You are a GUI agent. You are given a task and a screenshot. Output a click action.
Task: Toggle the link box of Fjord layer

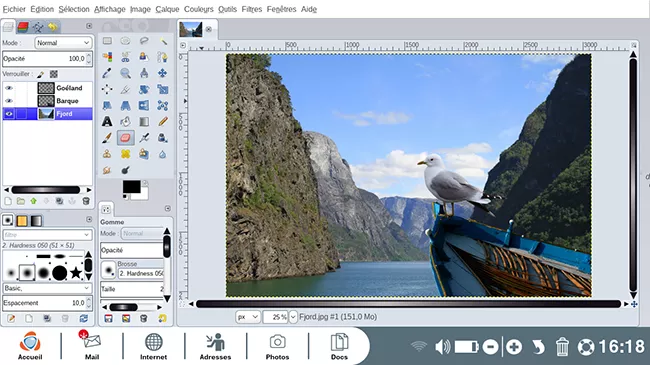click(x=22, y=114)
